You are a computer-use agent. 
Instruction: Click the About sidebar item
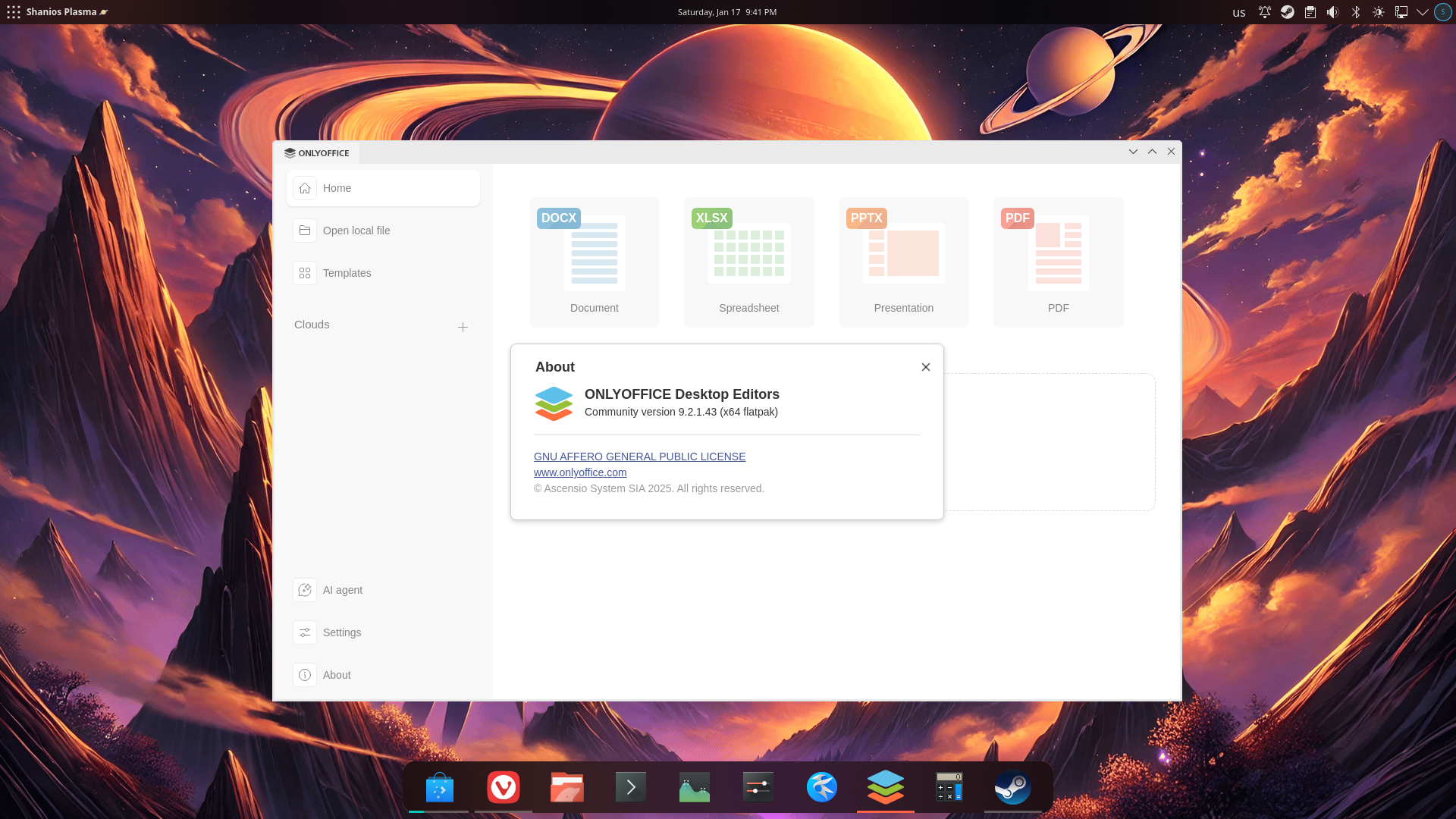[337, 675]
